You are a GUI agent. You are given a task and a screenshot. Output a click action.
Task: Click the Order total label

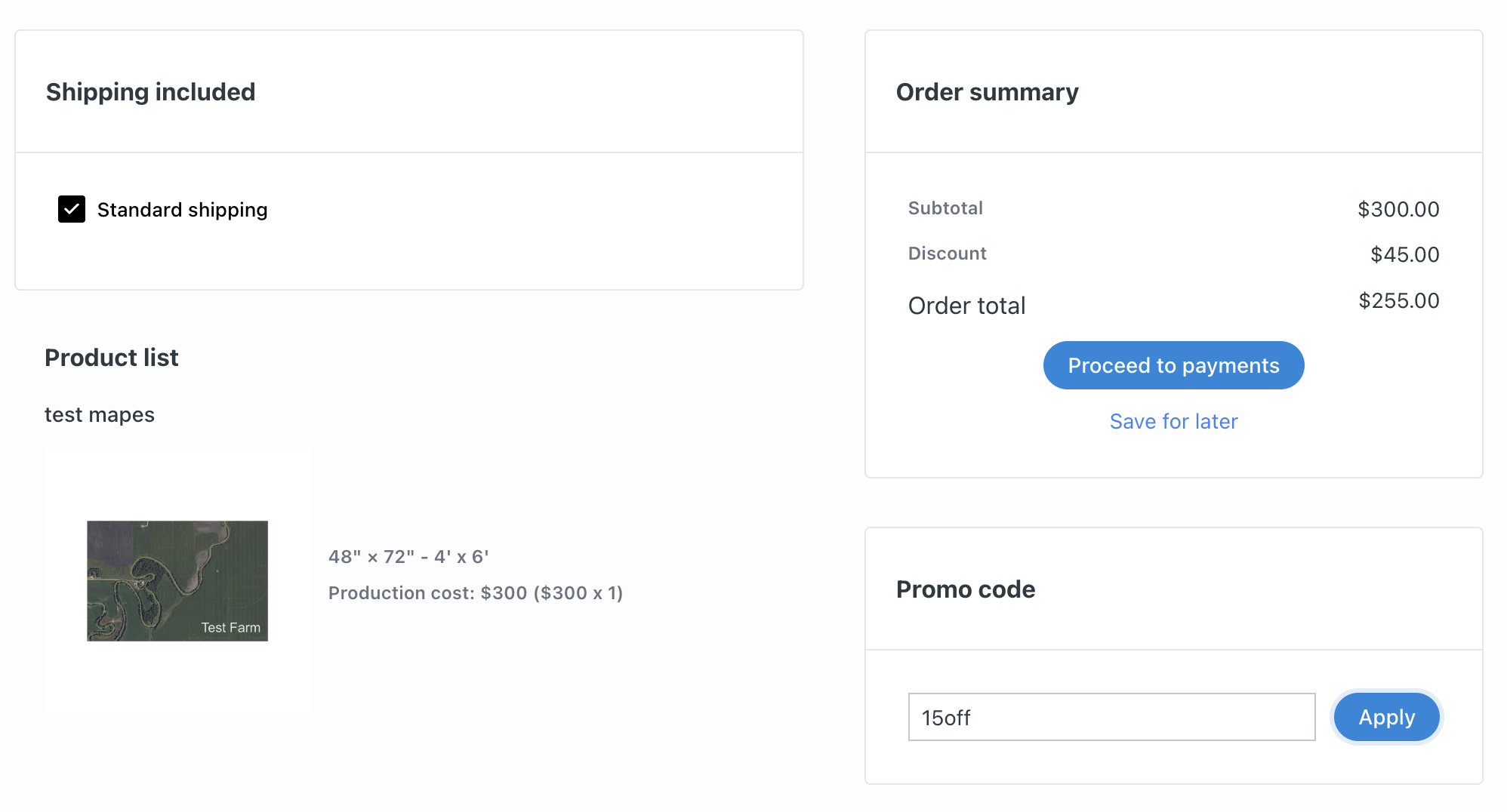pos(966,306)
